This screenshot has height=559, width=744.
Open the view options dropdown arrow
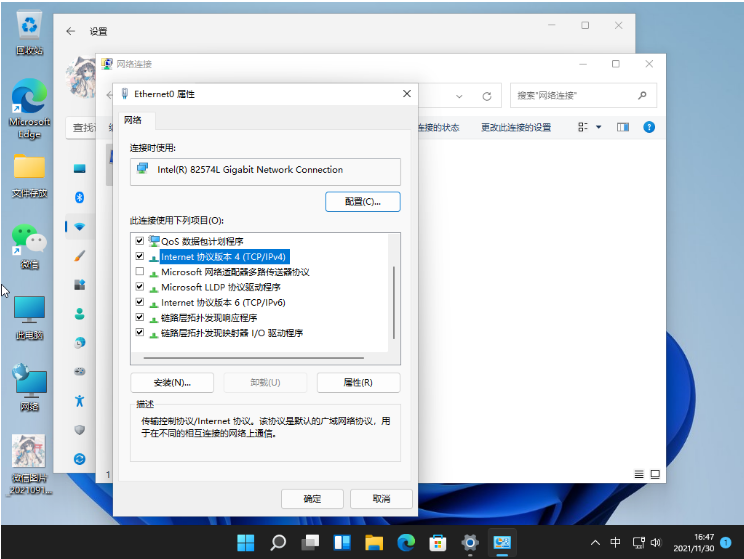599,127
